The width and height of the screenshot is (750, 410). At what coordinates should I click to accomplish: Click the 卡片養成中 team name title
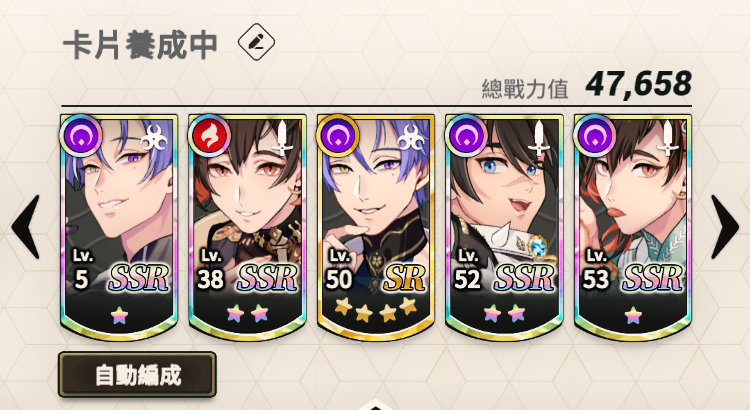141,45
